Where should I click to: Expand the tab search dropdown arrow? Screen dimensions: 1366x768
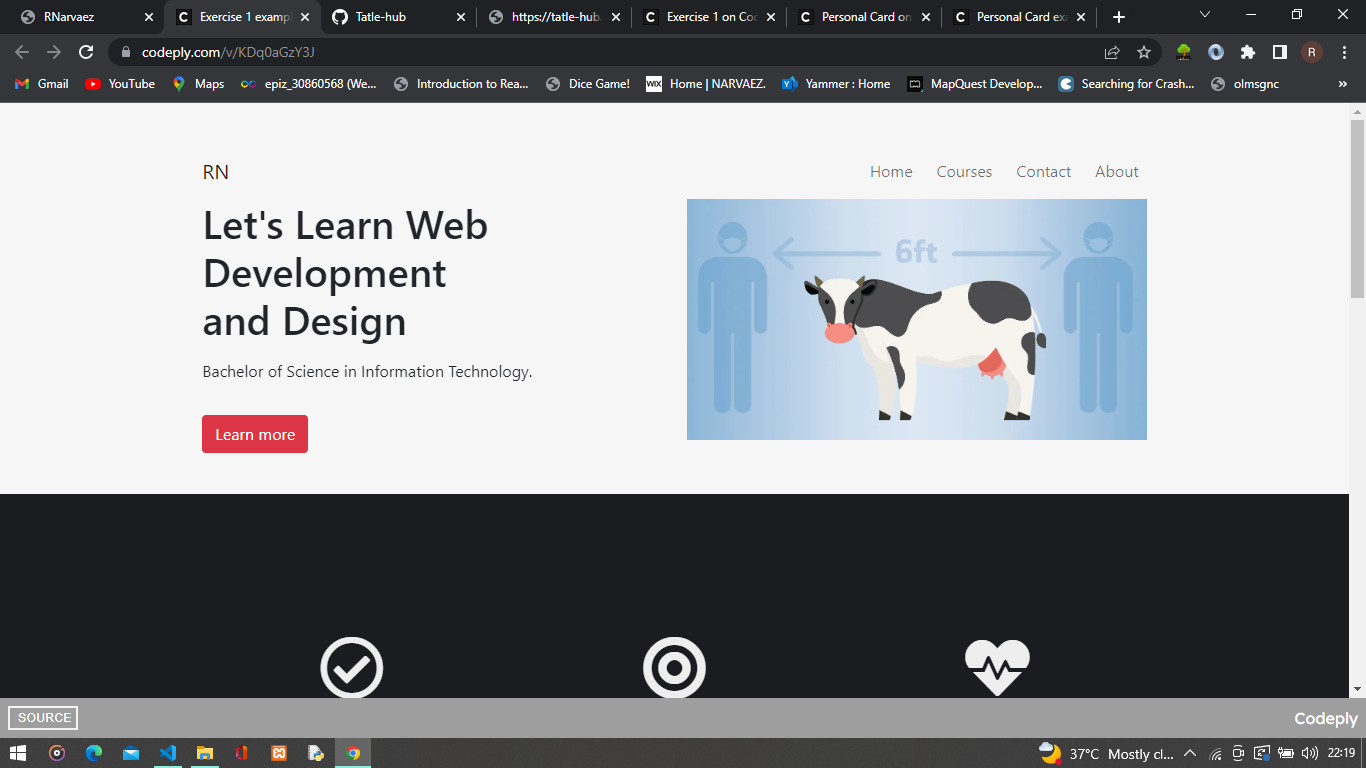[1205, 16]
